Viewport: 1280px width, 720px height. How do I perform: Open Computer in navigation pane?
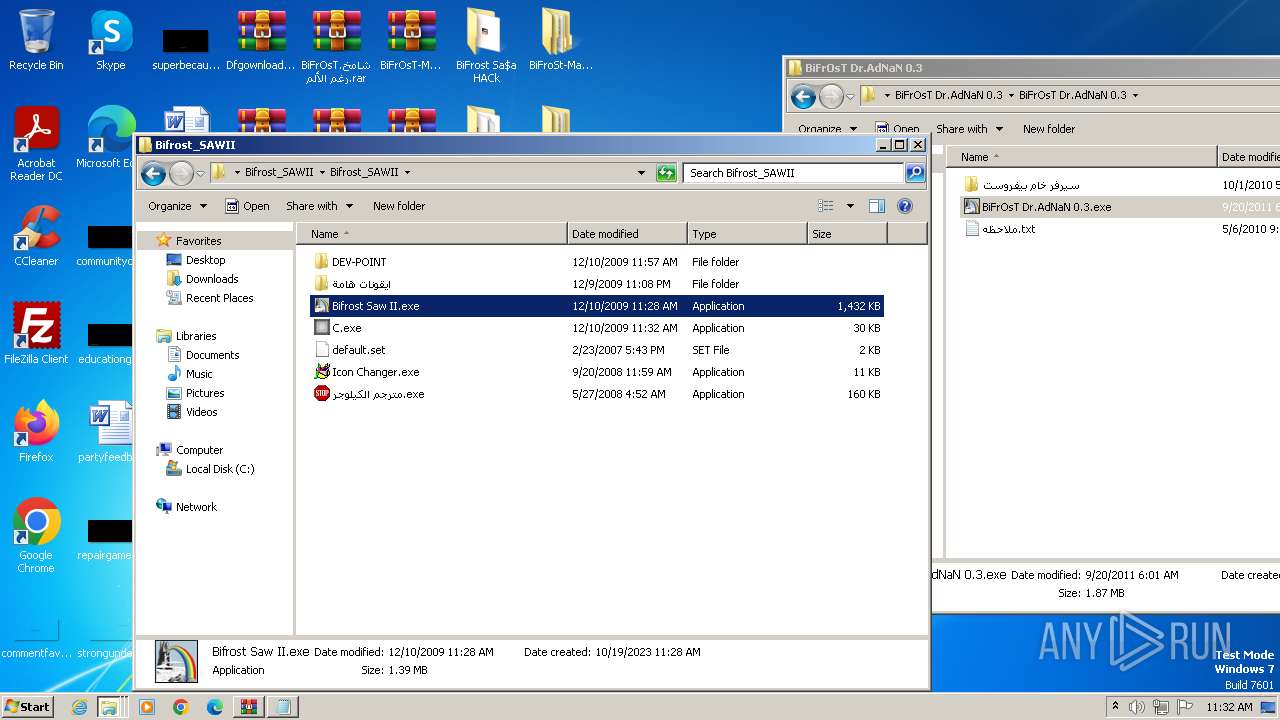tap(199, 450)
